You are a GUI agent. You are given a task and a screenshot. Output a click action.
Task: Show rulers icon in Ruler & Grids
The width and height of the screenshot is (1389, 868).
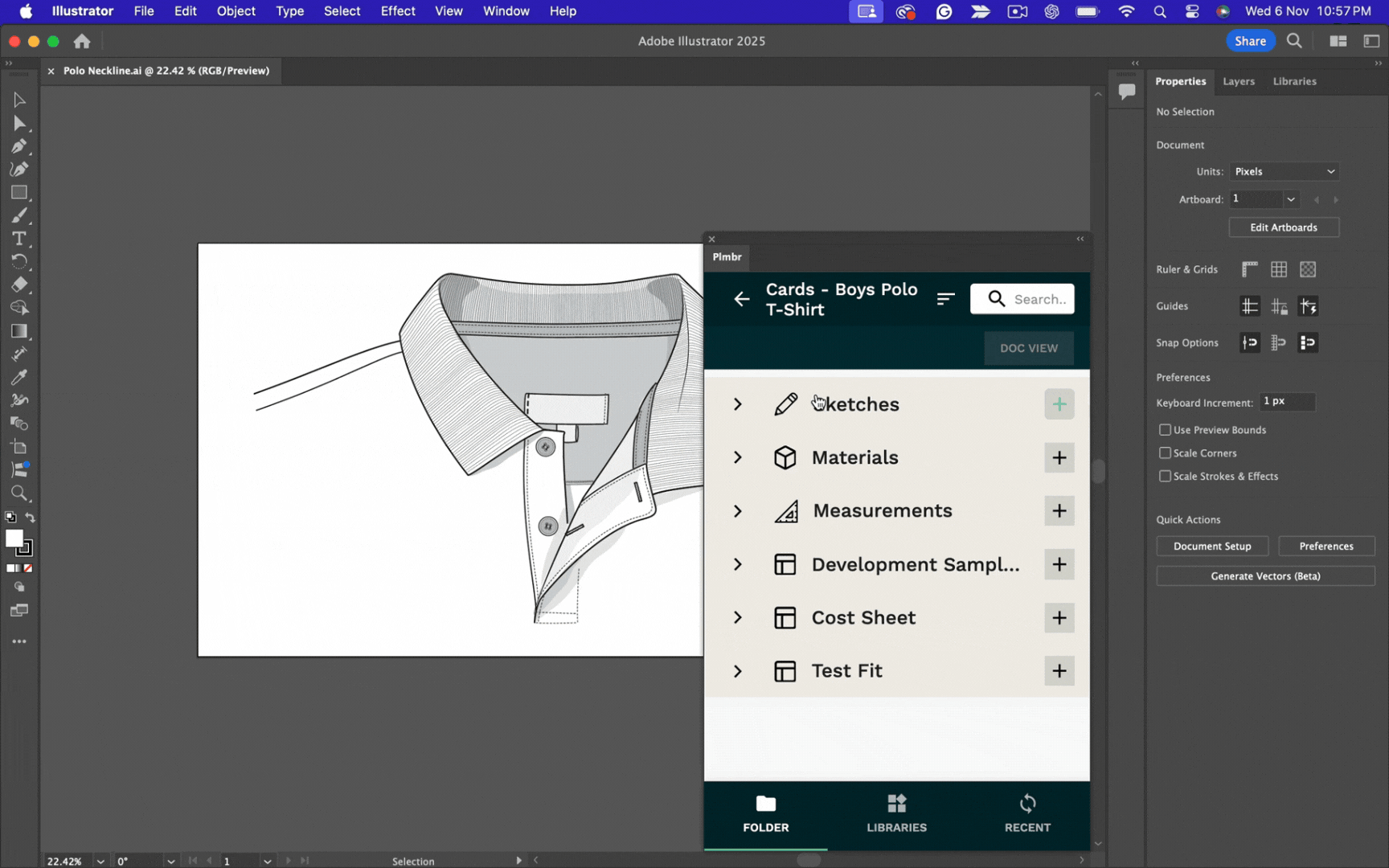pyautogui.click(x=1249, y=269)
